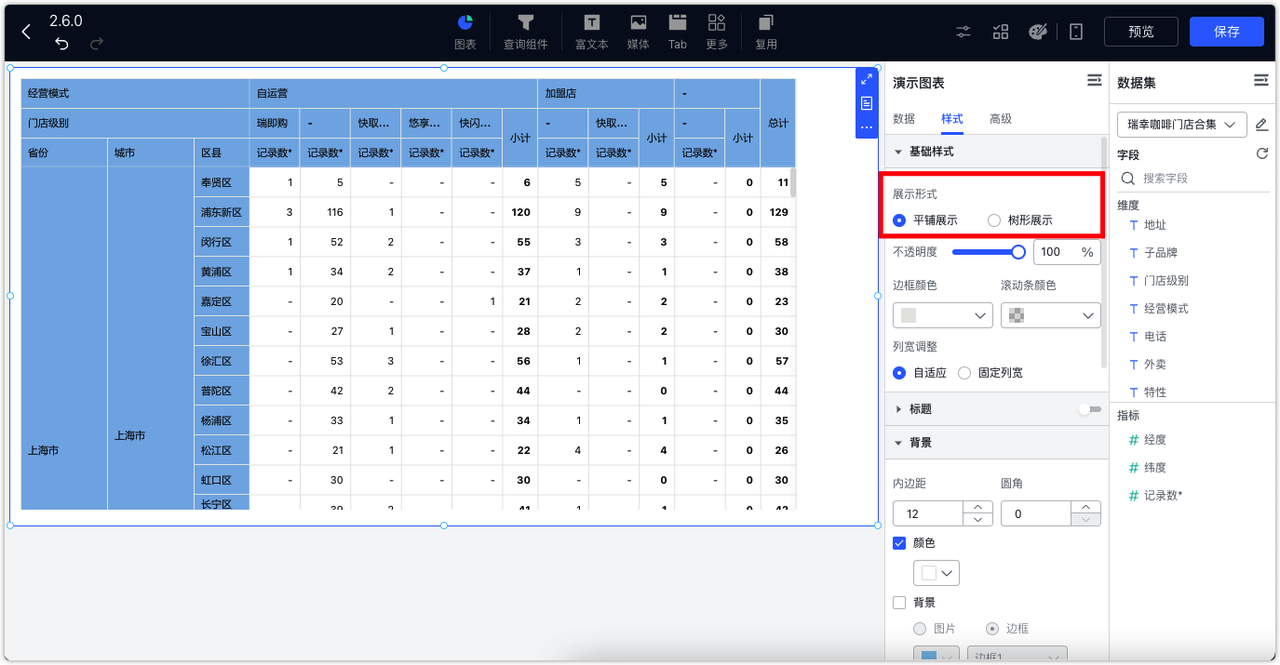Switch to the 数据 tab
The image size is (1280, 665).
903,118
